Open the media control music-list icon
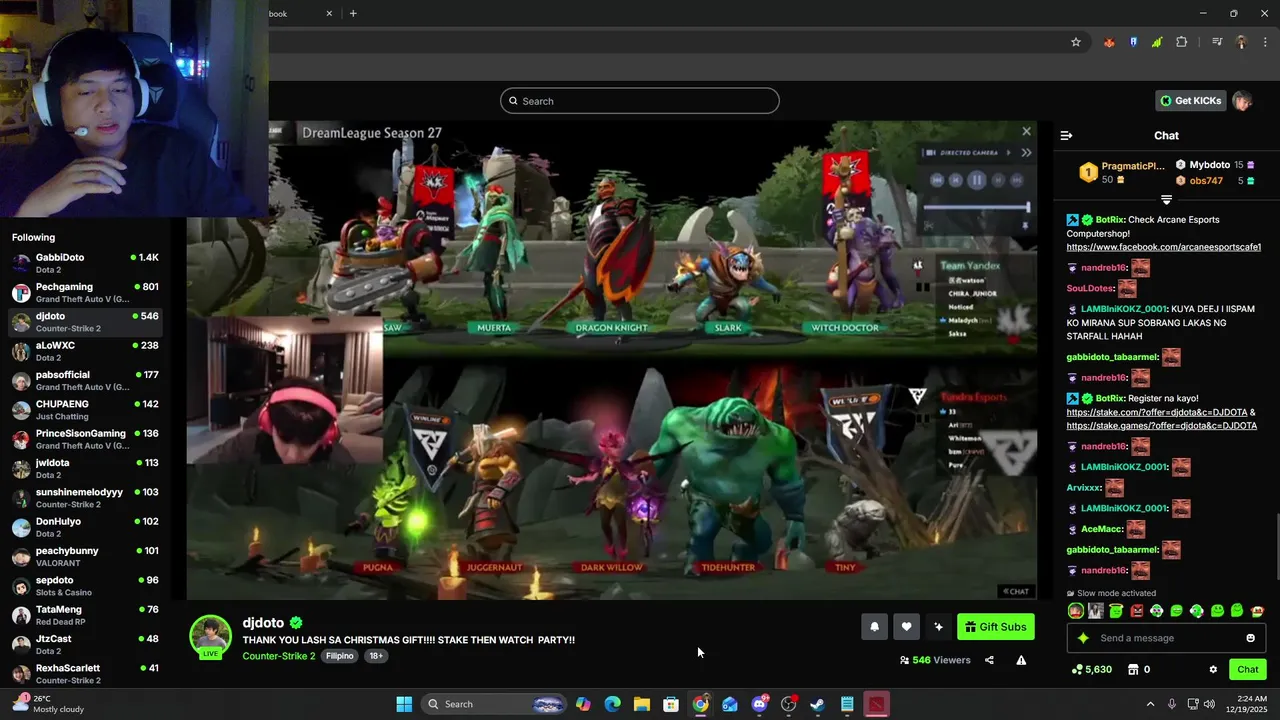Viewport: 1280px width, 720px height. click(1217, 42)
